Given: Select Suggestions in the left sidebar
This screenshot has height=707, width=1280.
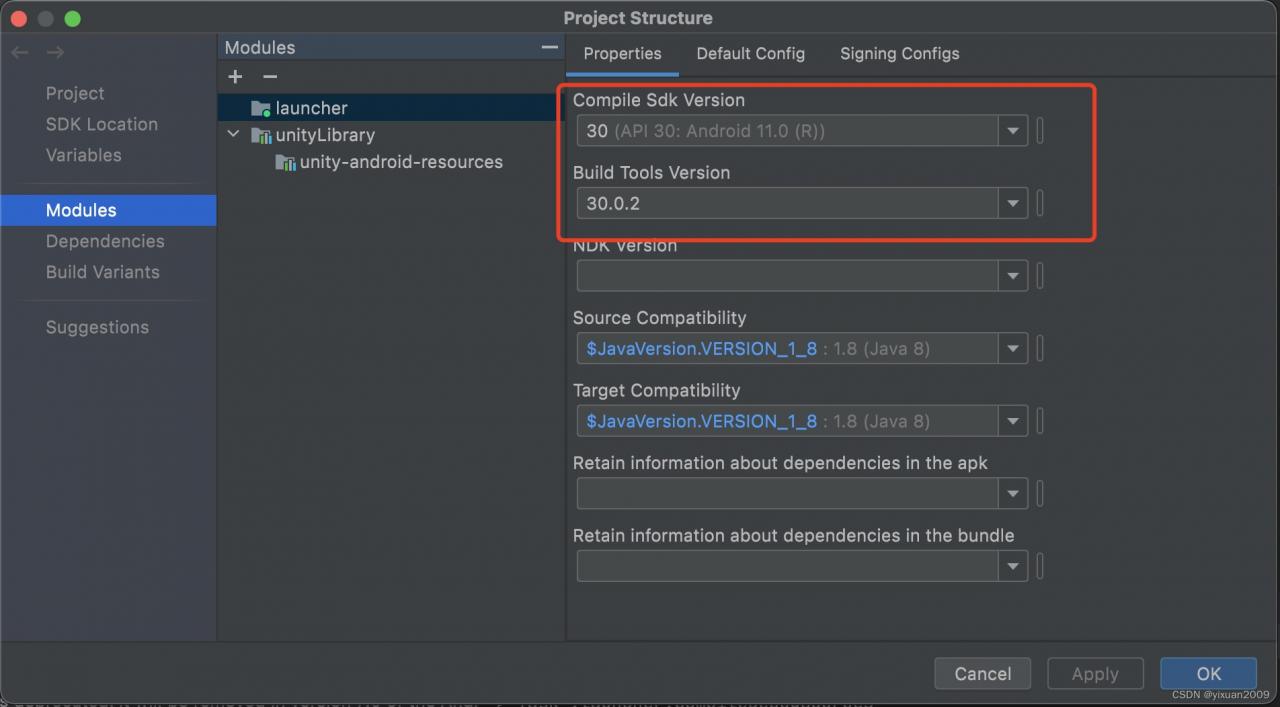Looking at the screenshot, I should [x=97, y=327].
